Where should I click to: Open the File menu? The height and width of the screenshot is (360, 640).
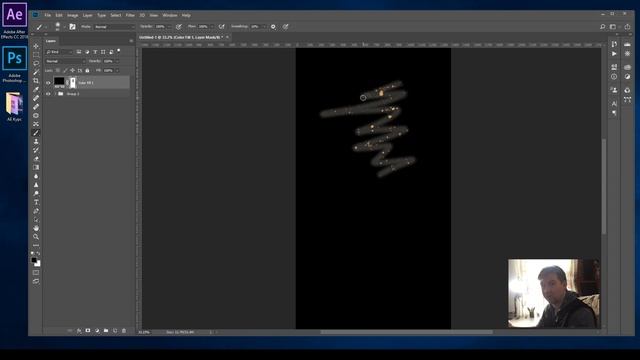(x=48, y=15)
